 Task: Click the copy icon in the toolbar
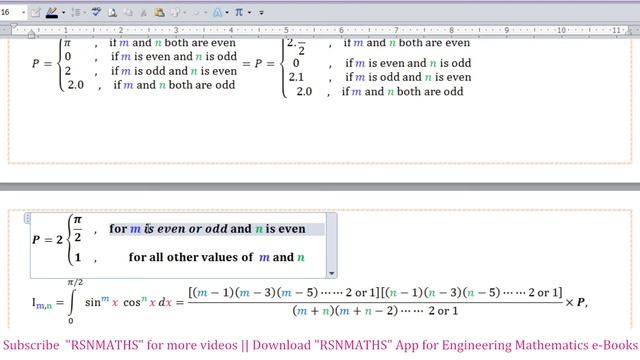click(128, 13)
